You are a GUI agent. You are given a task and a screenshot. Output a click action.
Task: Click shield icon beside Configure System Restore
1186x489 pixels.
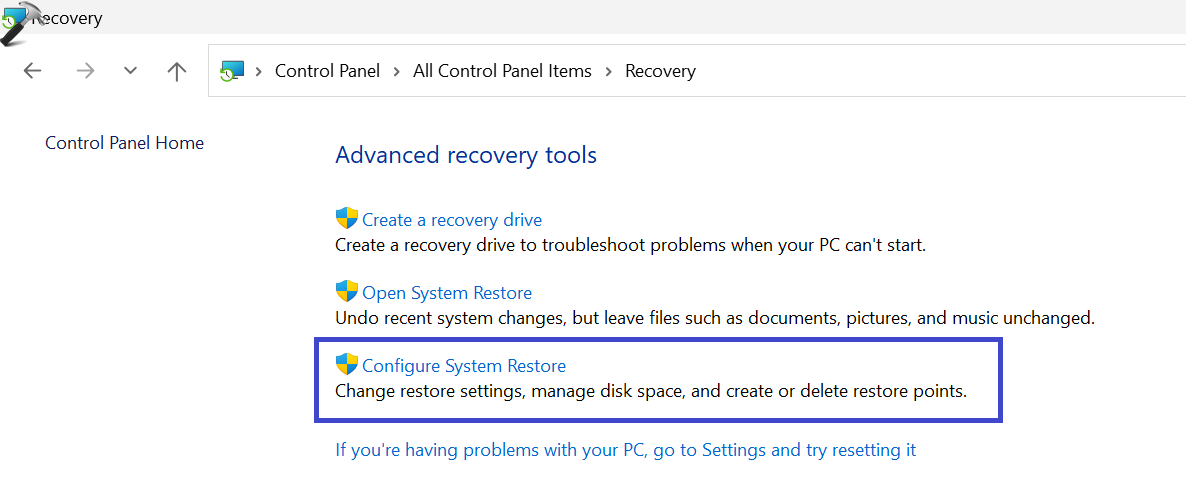pyautogui.click(x=346, y=365)
